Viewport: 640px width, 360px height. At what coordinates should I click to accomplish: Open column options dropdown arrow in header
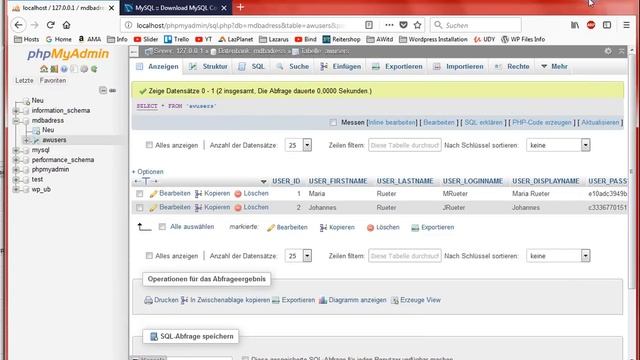[263, 182]
